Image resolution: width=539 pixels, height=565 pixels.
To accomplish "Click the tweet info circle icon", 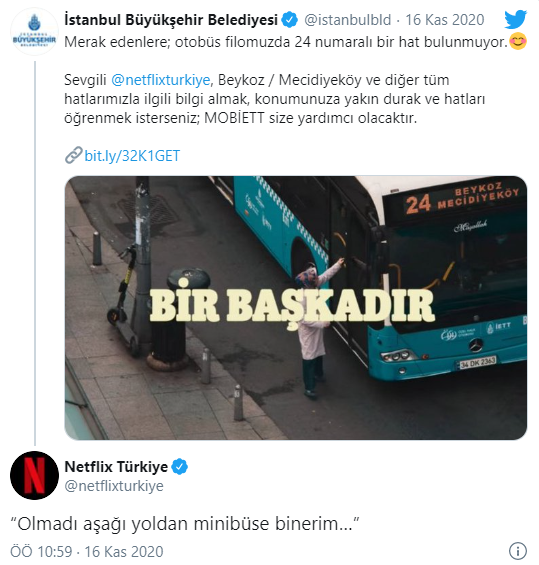I will [518, 551].
